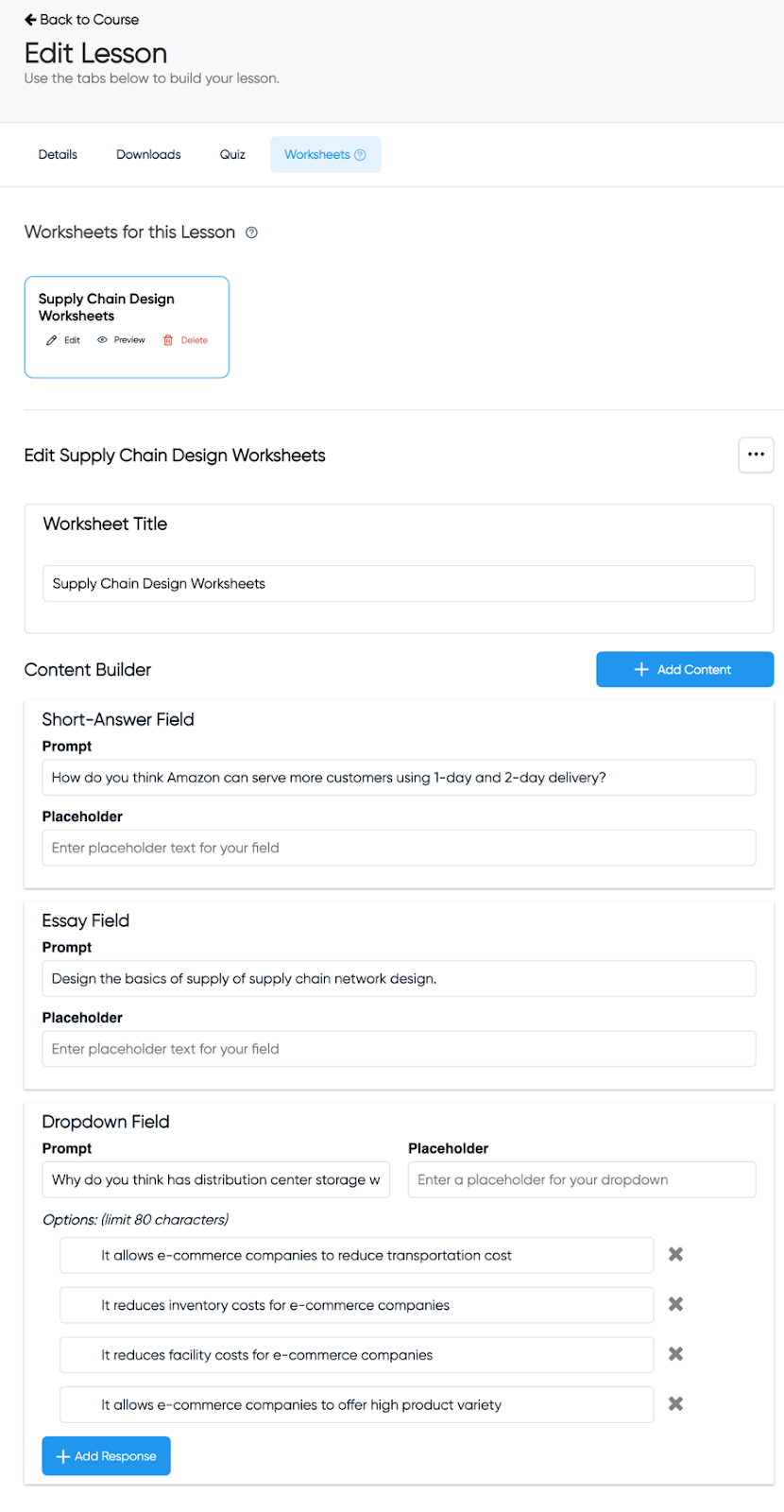The image size is (784, 1512).
Task: Switch to the Details tab
Action: [58, 155]
